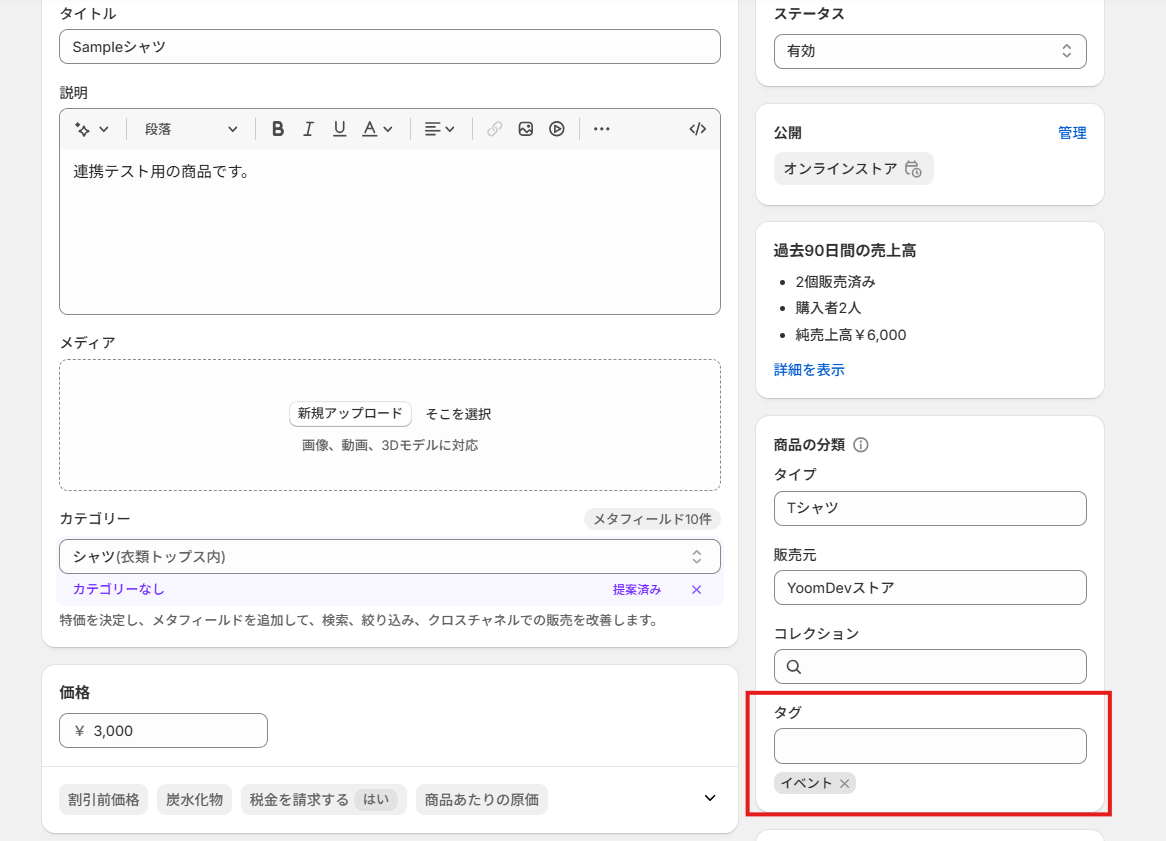Open the text color picker

(377, 129)
